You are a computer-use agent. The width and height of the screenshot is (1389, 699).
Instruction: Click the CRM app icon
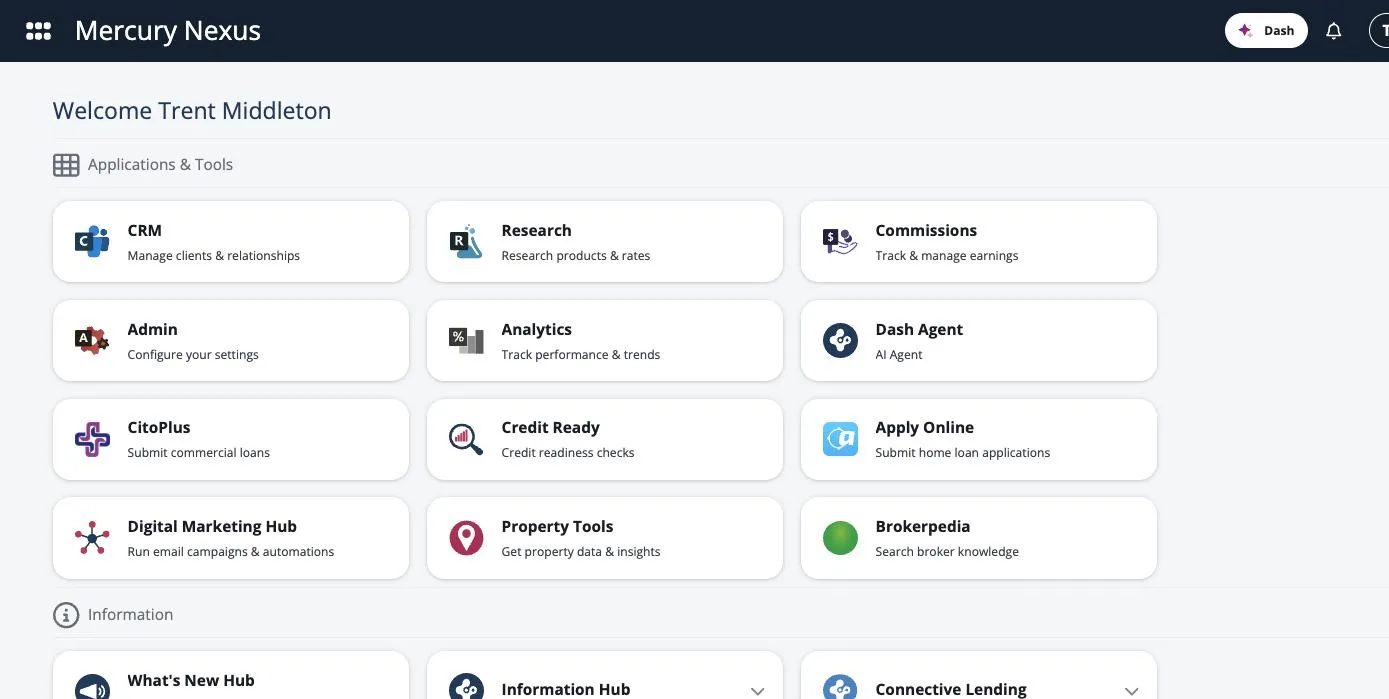[92, 241]
